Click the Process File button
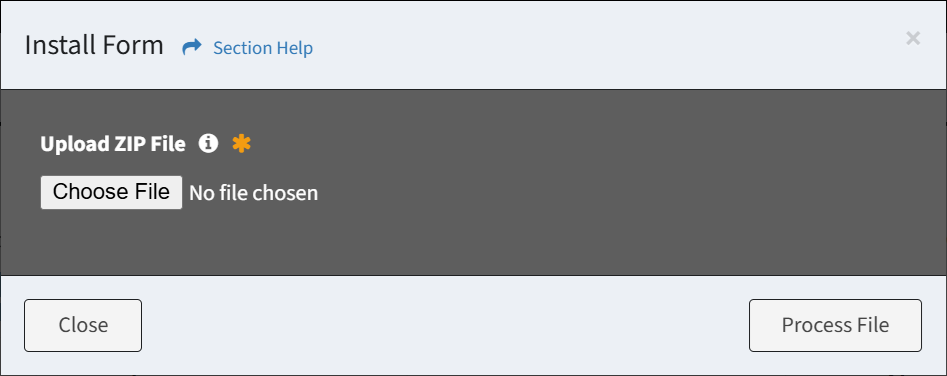The height and width of the screenshot is (376, 947). 835,325
